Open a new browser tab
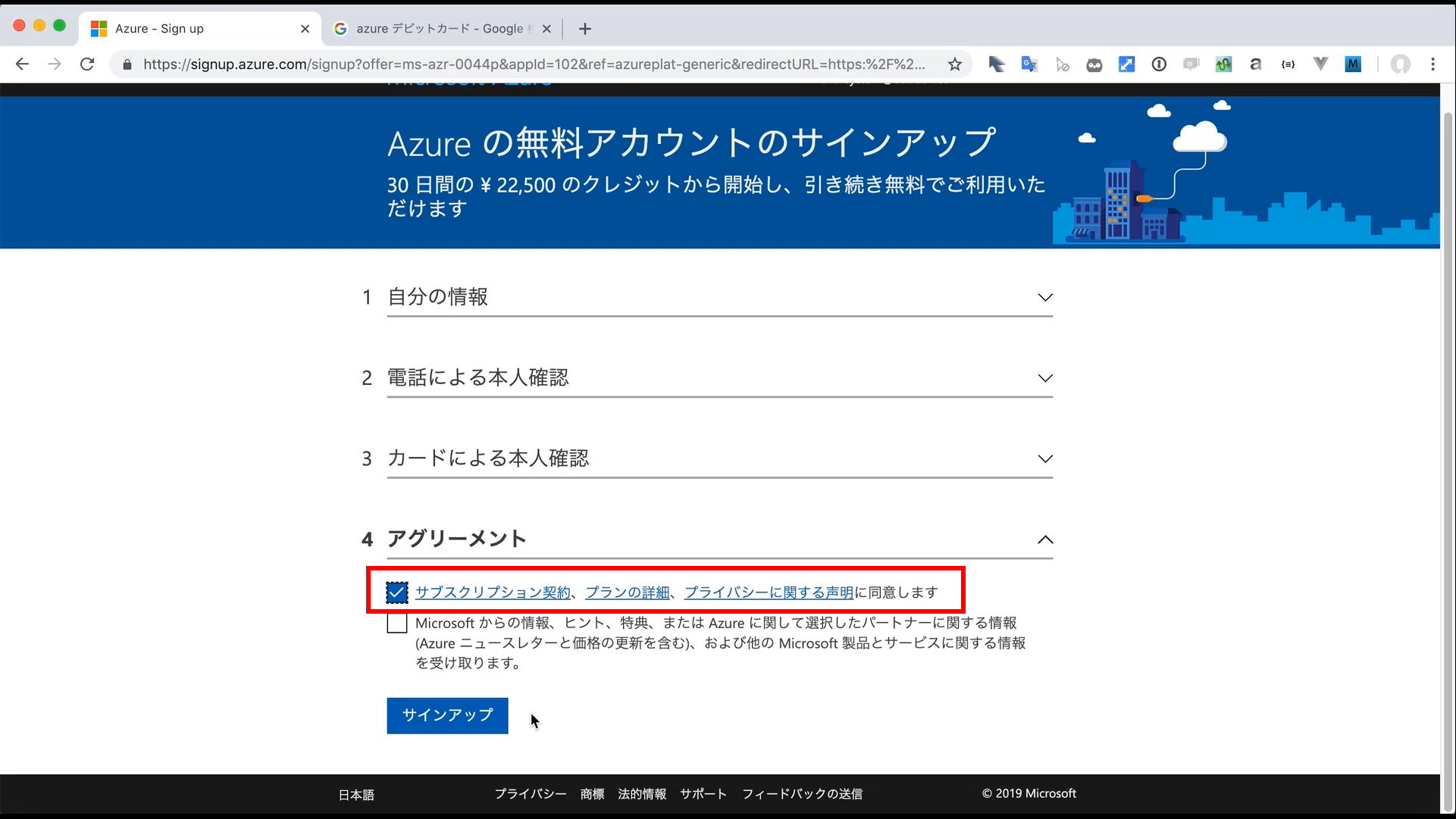Viewport: 1456px width, 819px height. click(584, 29)
